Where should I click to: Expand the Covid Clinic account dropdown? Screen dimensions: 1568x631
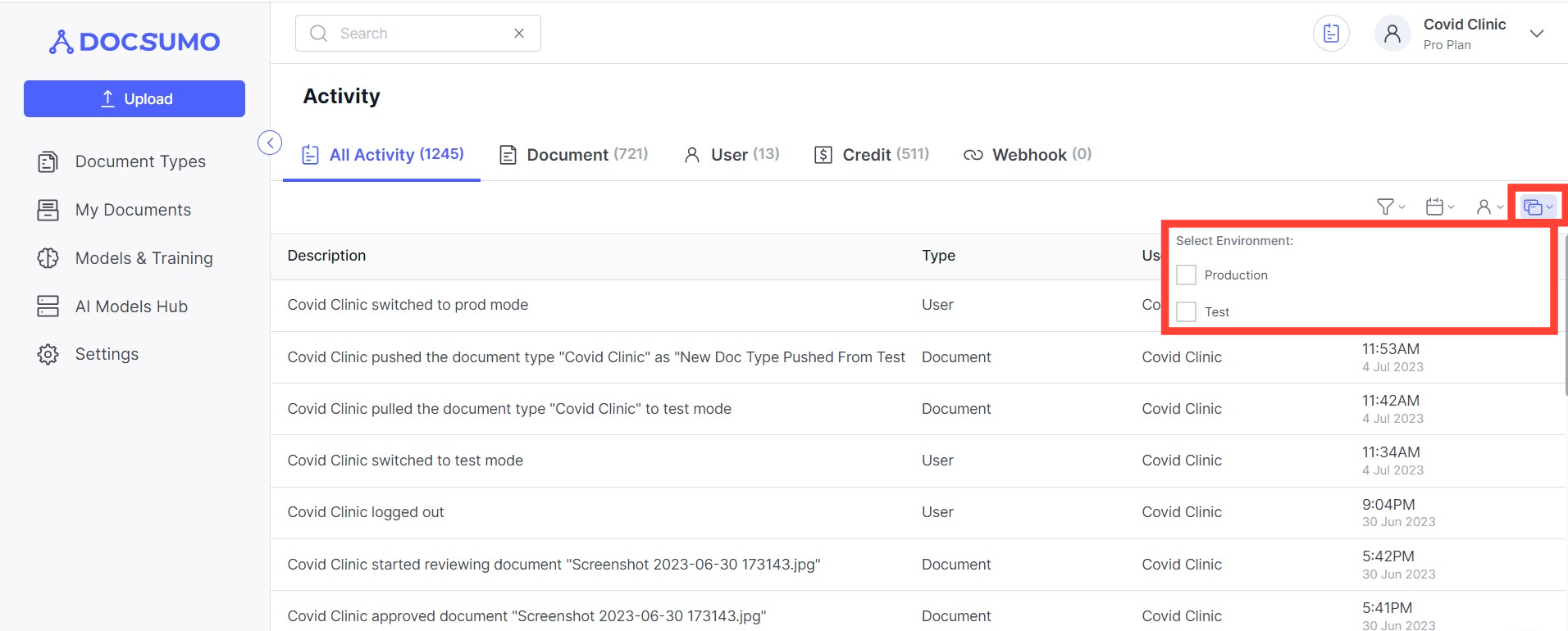coord(1537,34)
